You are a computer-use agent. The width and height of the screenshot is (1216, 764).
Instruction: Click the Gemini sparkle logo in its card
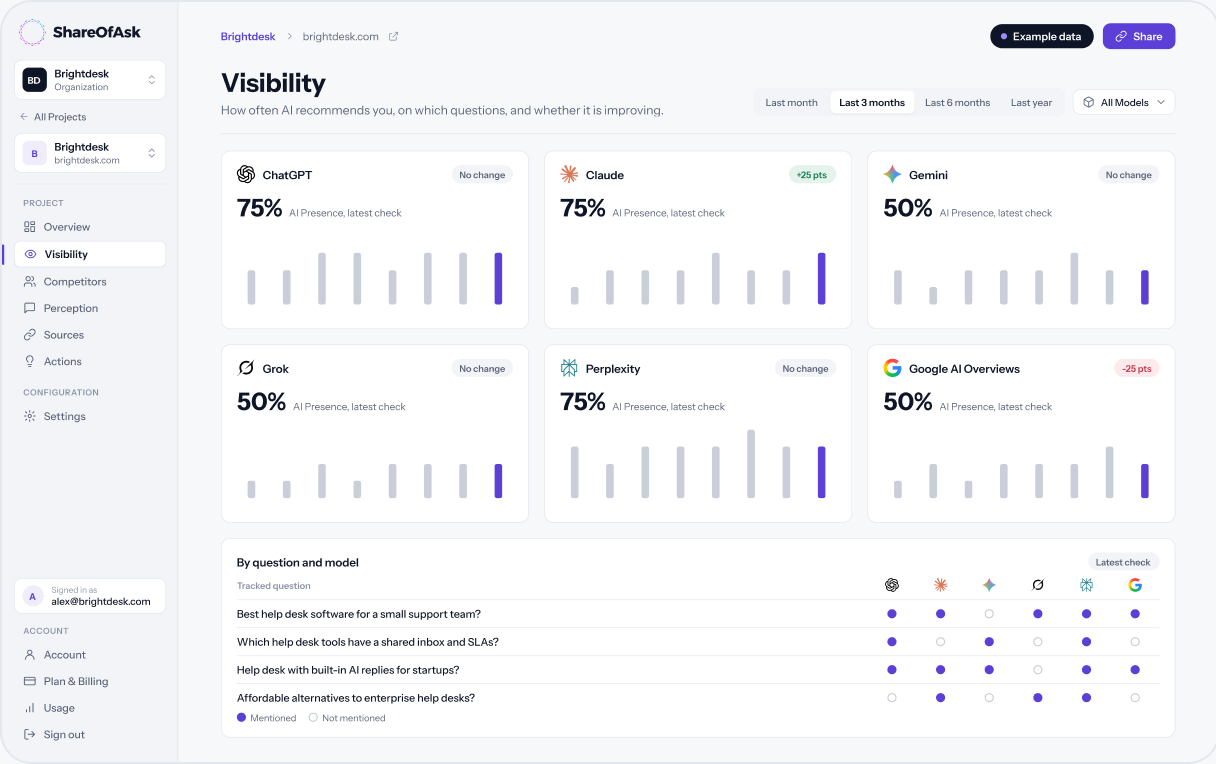click(x=892, y=175)
